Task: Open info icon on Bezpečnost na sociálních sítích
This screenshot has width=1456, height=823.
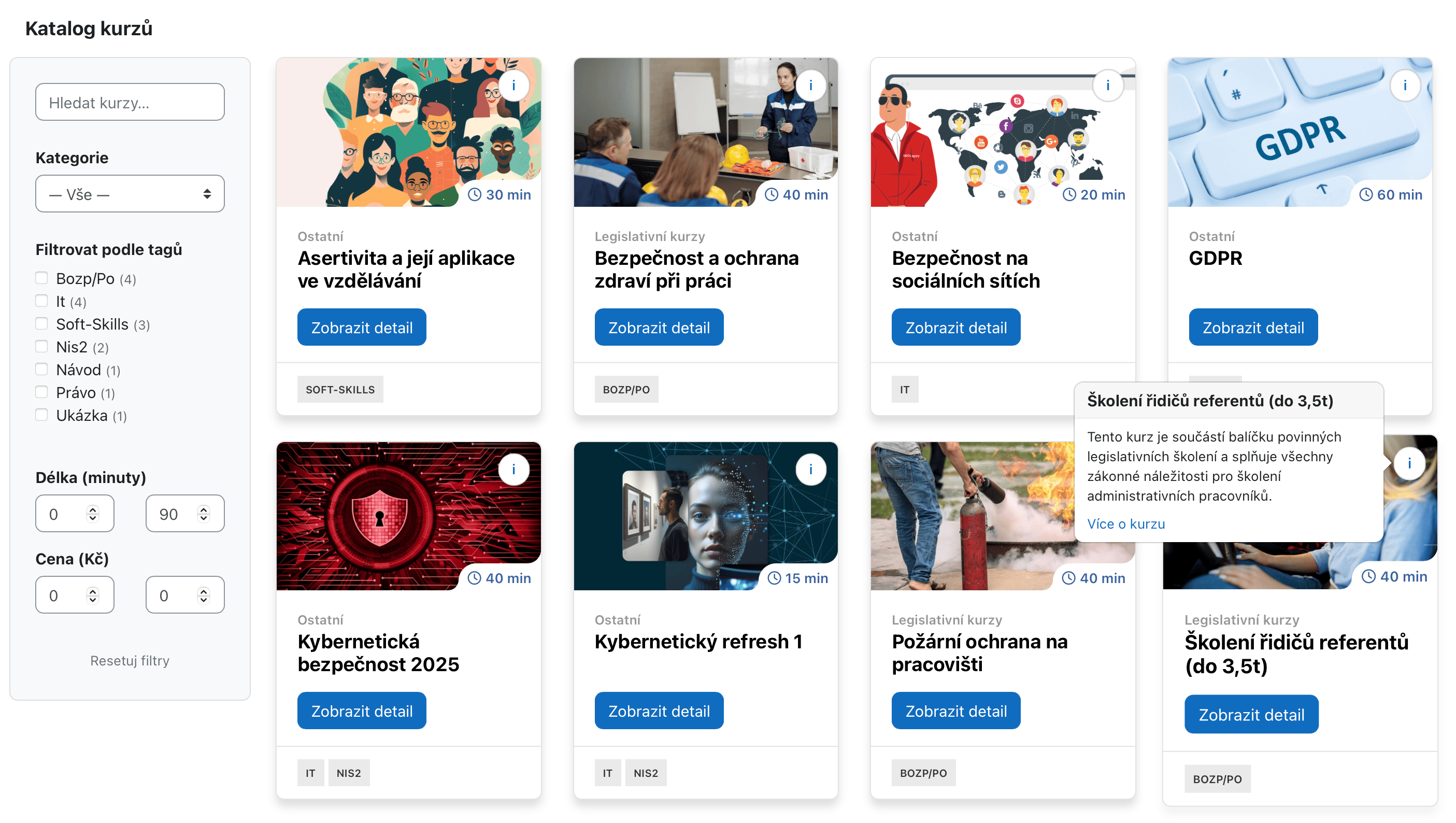Action: pos(1108,86)
